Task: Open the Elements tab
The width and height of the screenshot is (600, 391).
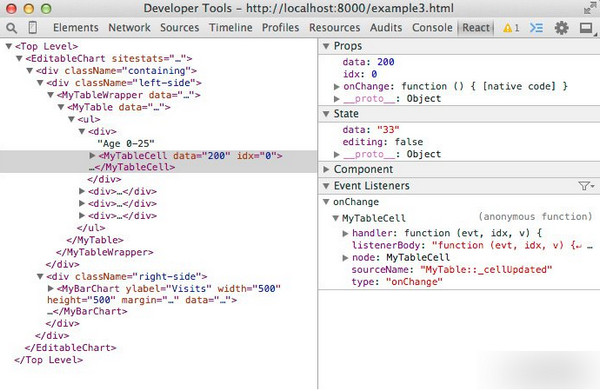Action: coord(76,28)
